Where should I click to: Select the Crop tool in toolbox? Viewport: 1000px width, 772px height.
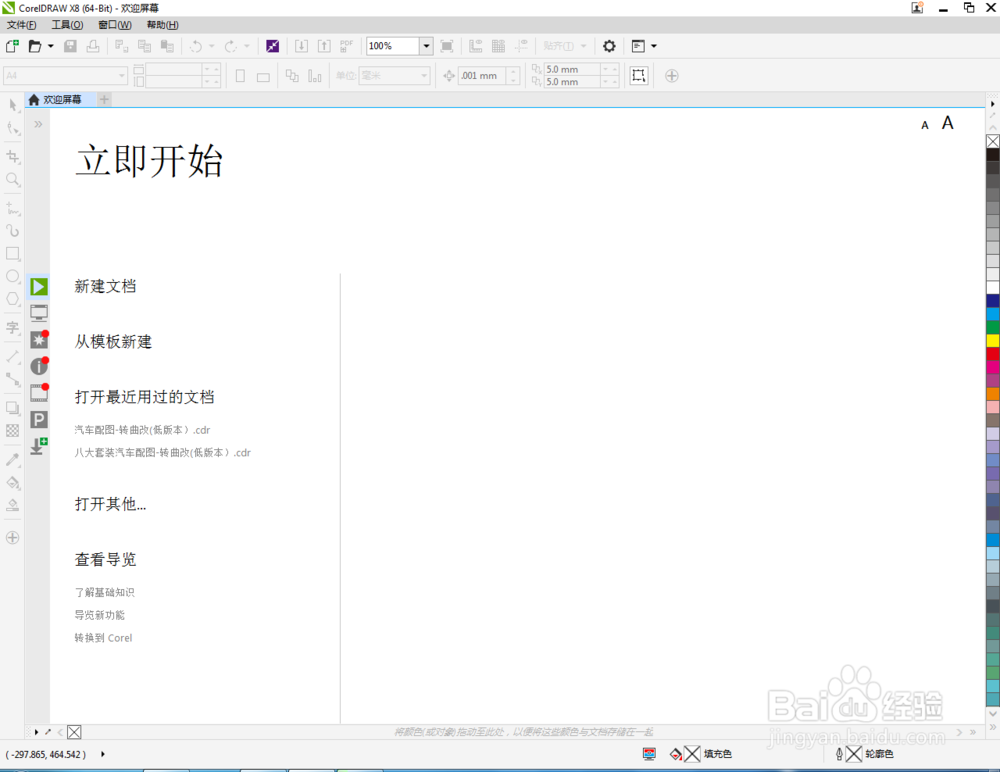click(x=13, y=156)
